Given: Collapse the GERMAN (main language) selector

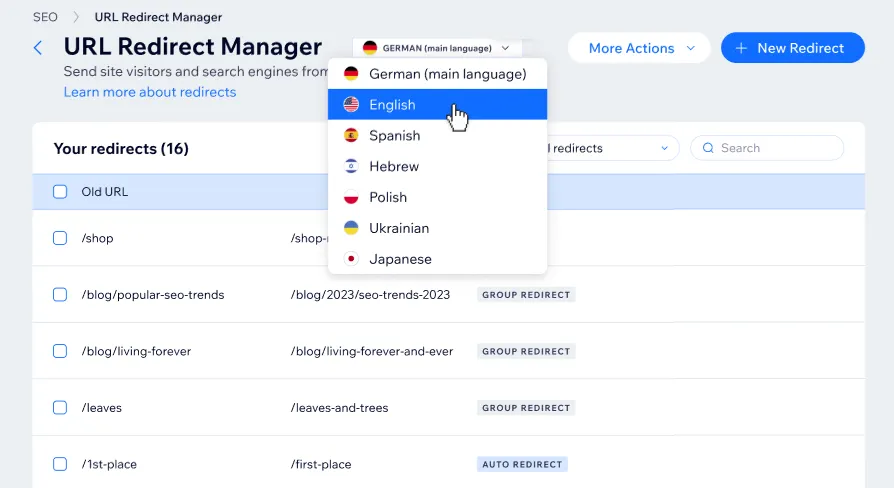Looking at the screenshot, I should tap(437, 48).
